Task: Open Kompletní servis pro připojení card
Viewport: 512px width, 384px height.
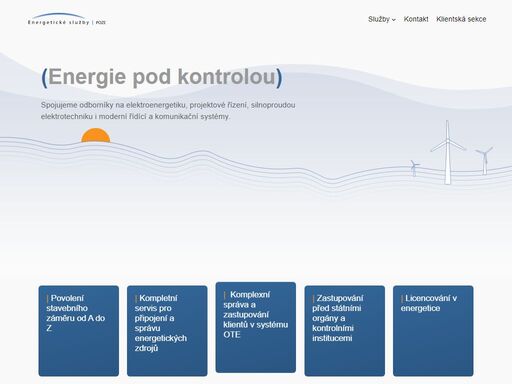Action: pyautogui.click(x=167, y=331)
